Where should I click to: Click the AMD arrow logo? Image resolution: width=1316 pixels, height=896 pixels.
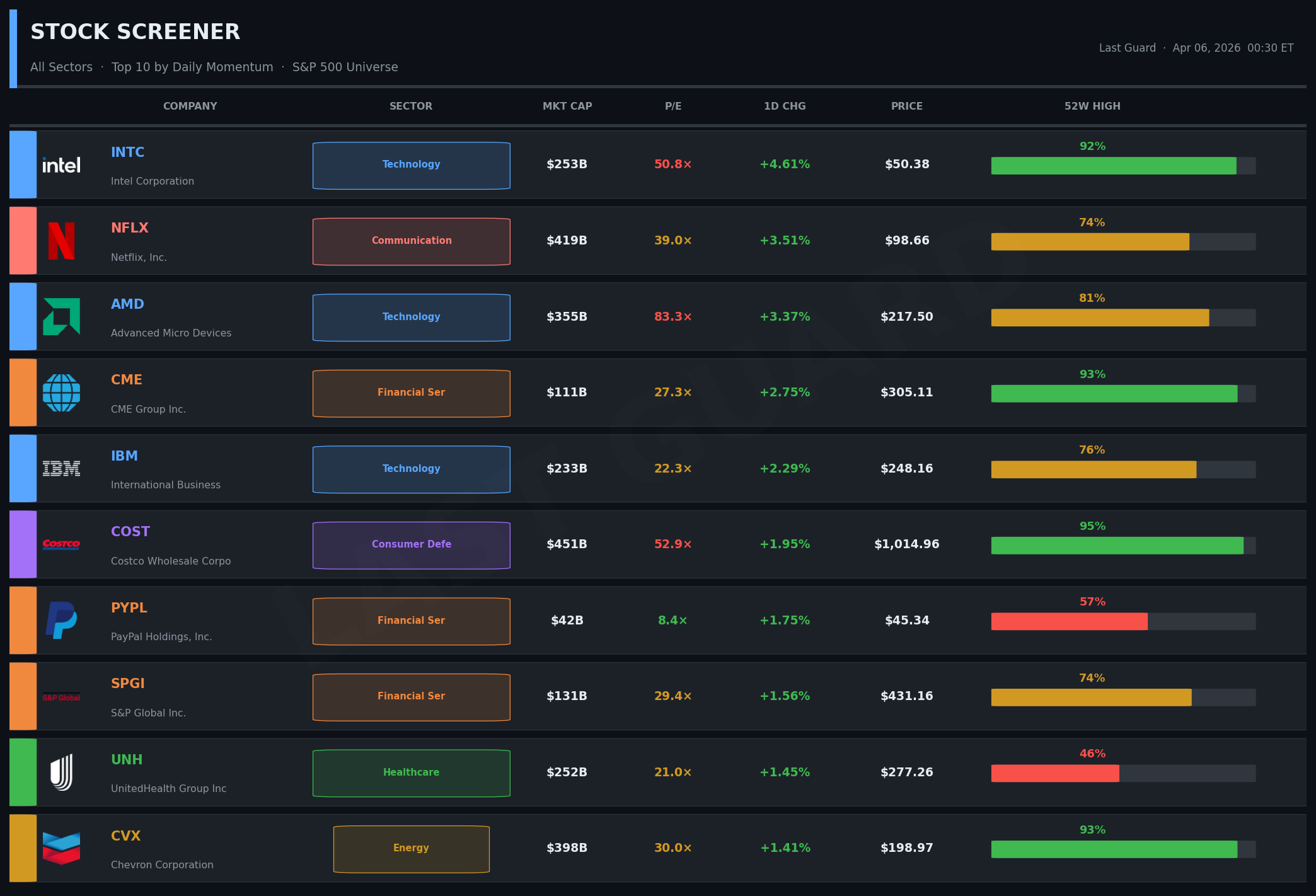click(x=61, y=316)
